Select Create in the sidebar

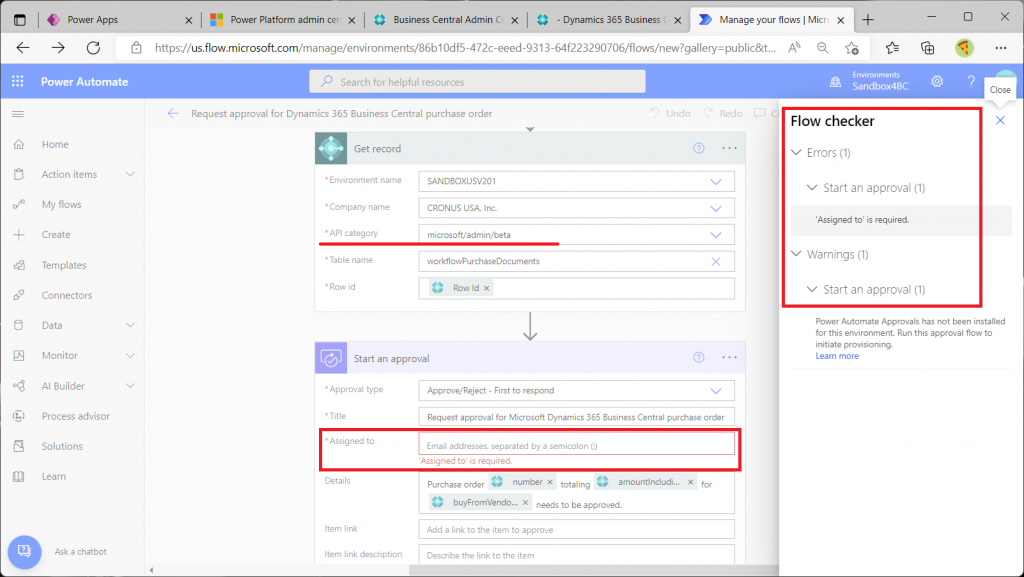click(x=56, y=234)
